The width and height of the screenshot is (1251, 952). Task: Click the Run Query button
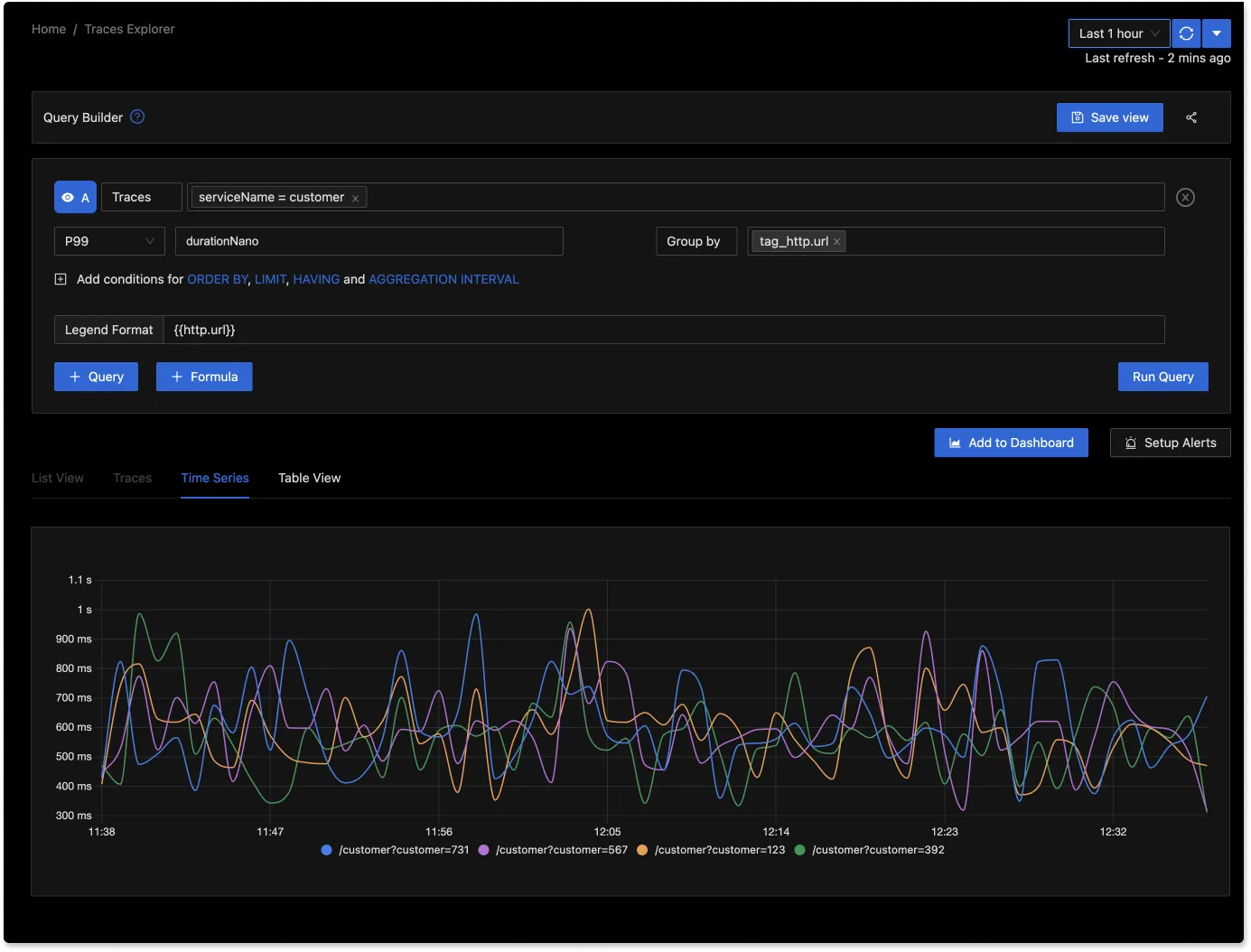1163,377
